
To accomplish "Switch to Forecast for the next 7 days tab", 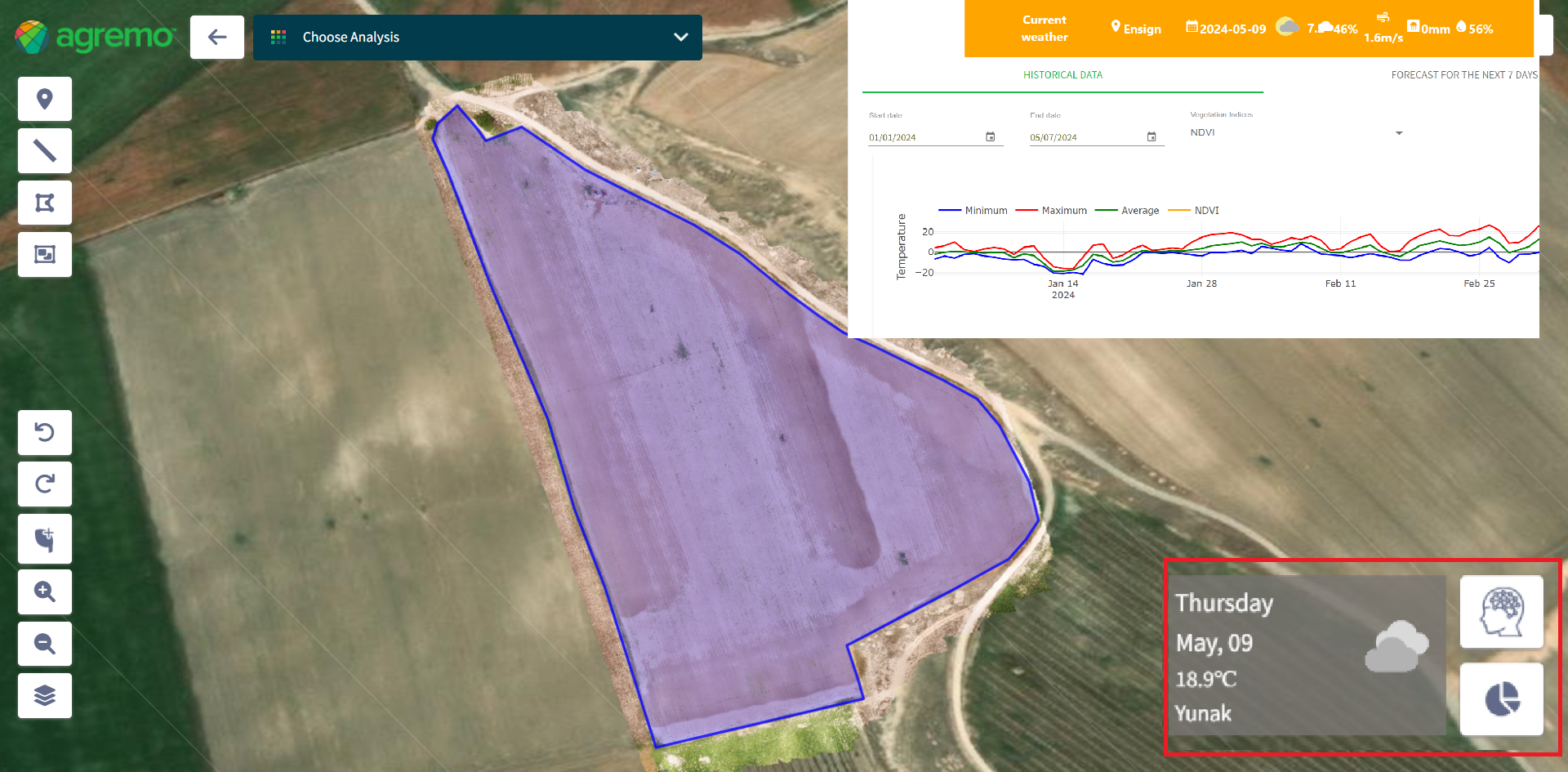I will click(x=1464, y=75).
